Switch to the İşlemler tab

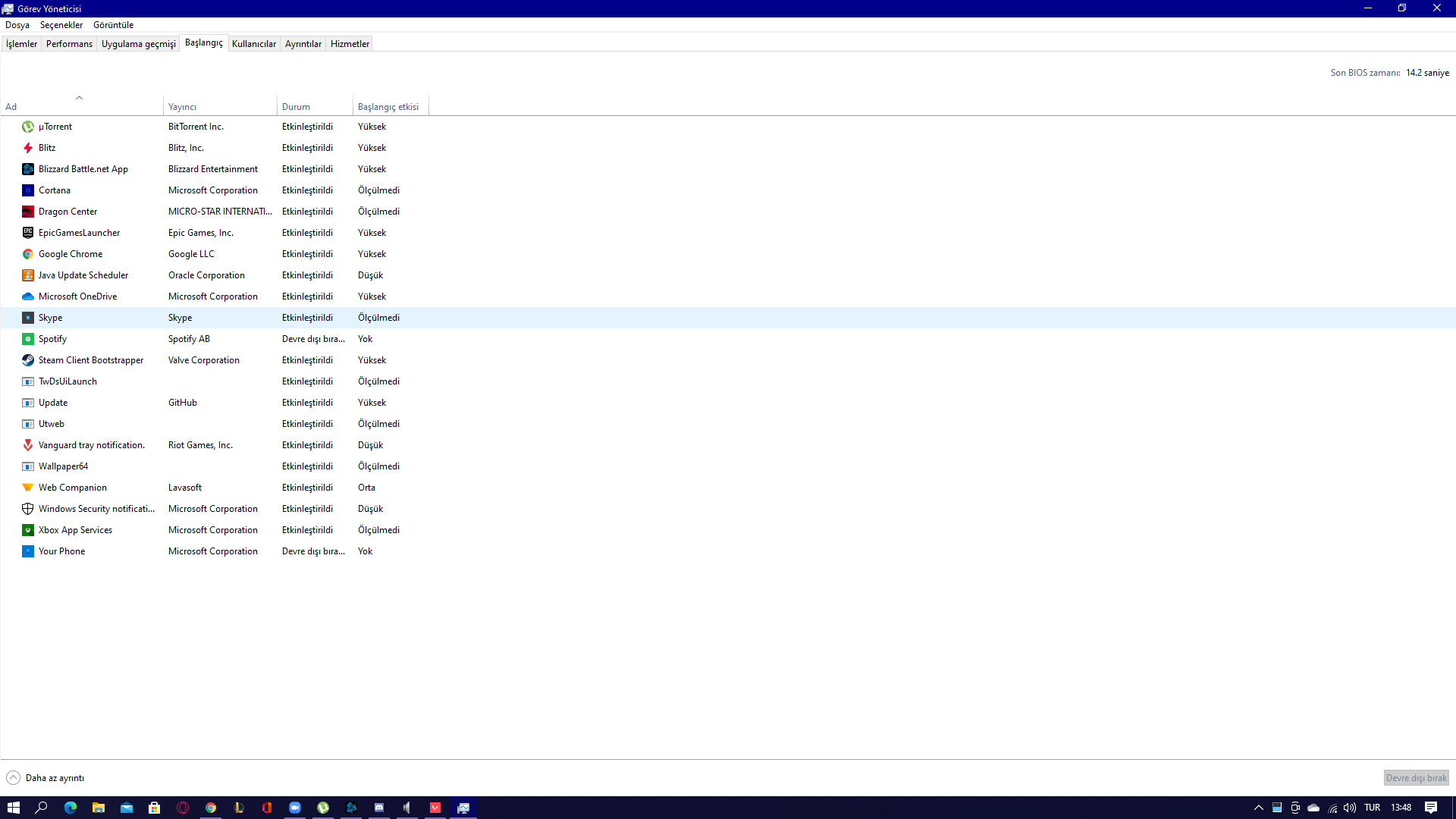pos(21,44)
